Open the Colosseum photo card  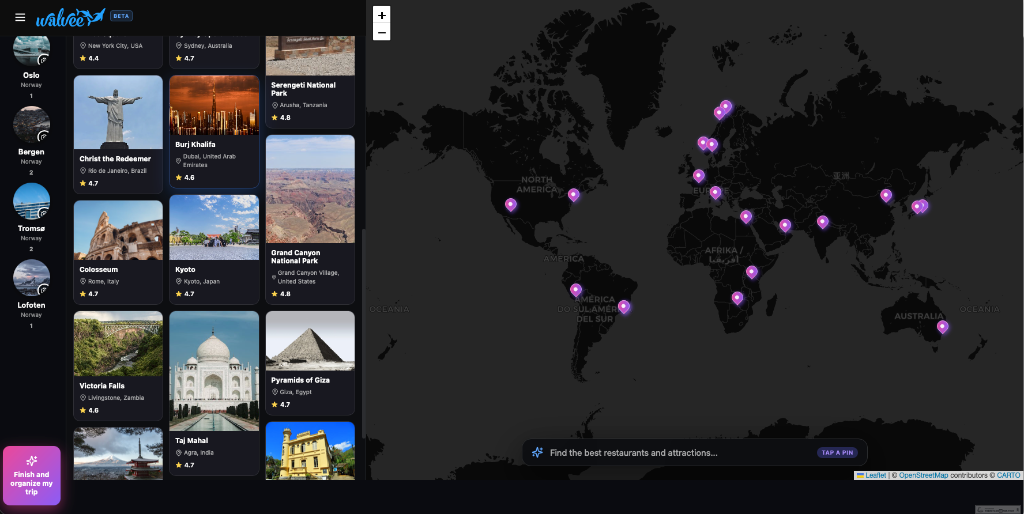pos(118,252)
